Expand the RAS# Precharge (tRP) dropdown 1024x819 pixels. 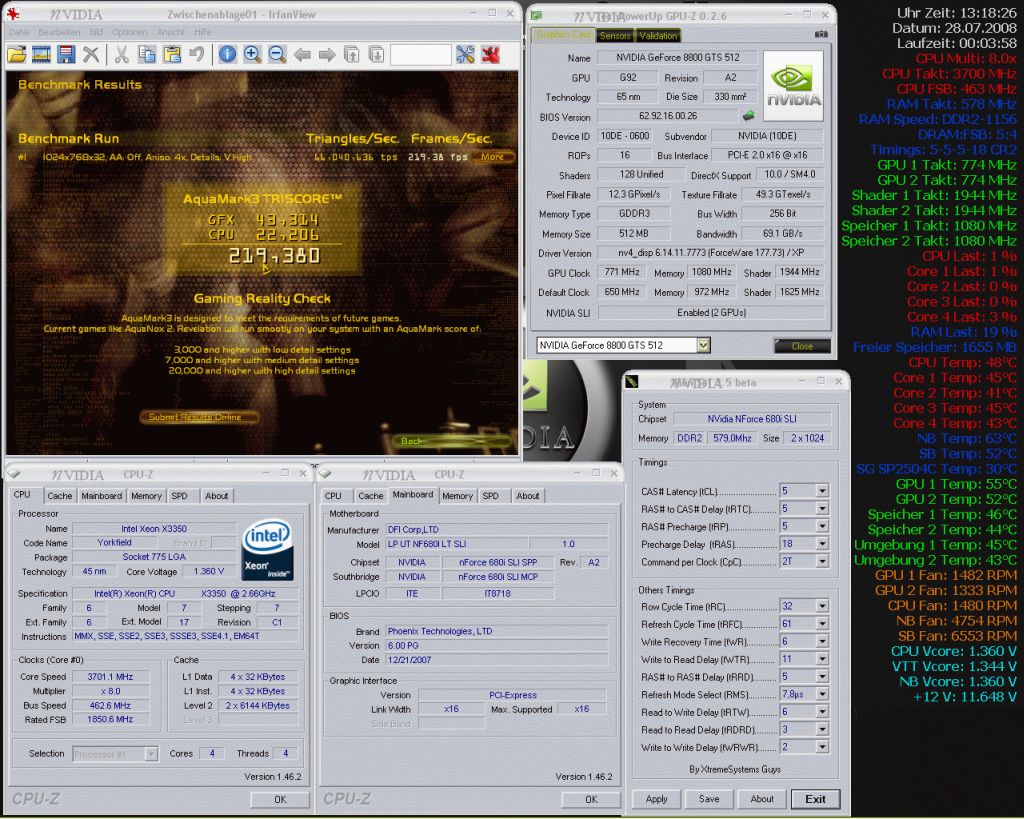822,526
